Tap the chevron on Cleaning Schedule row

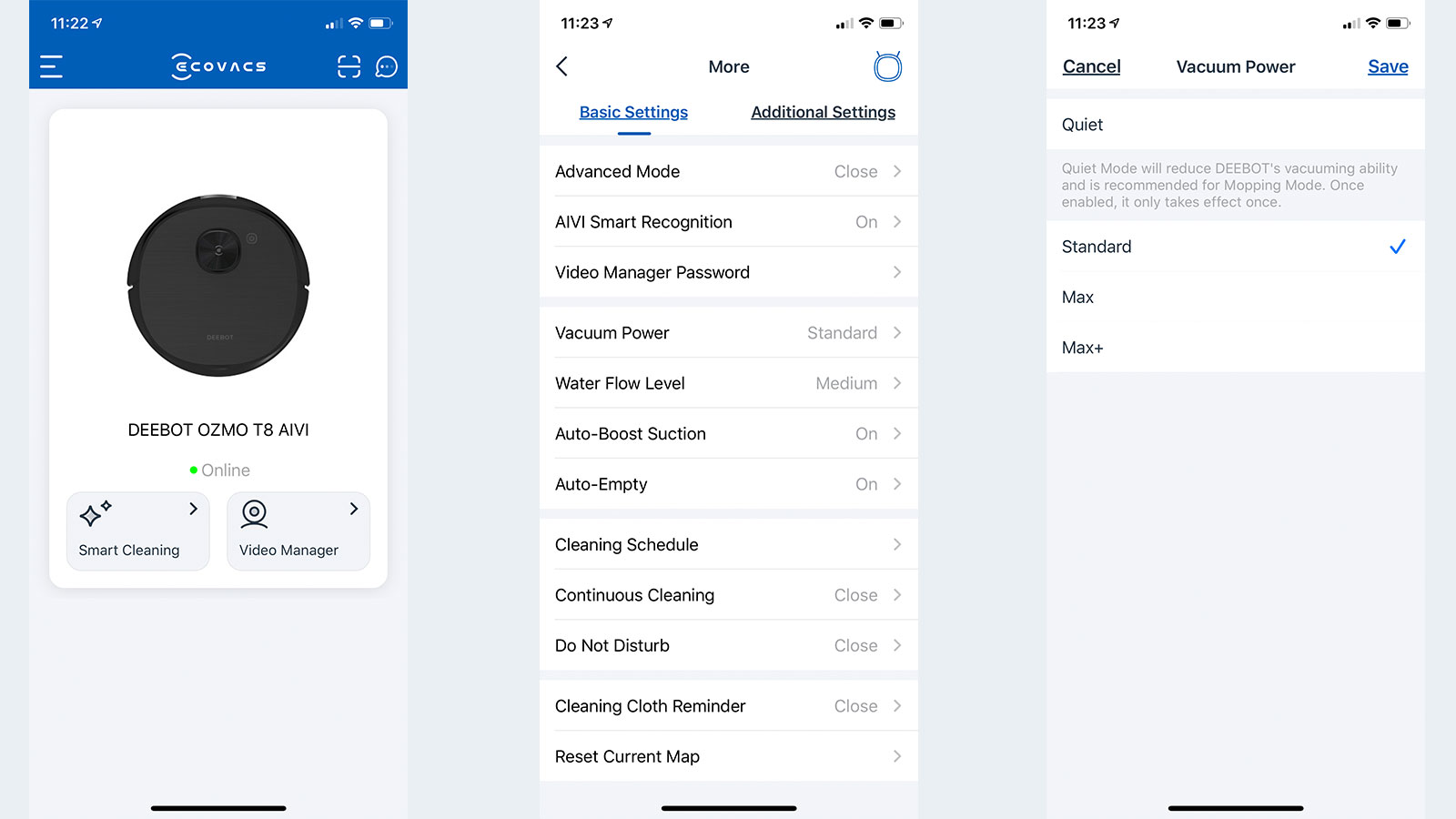point(897,544)
